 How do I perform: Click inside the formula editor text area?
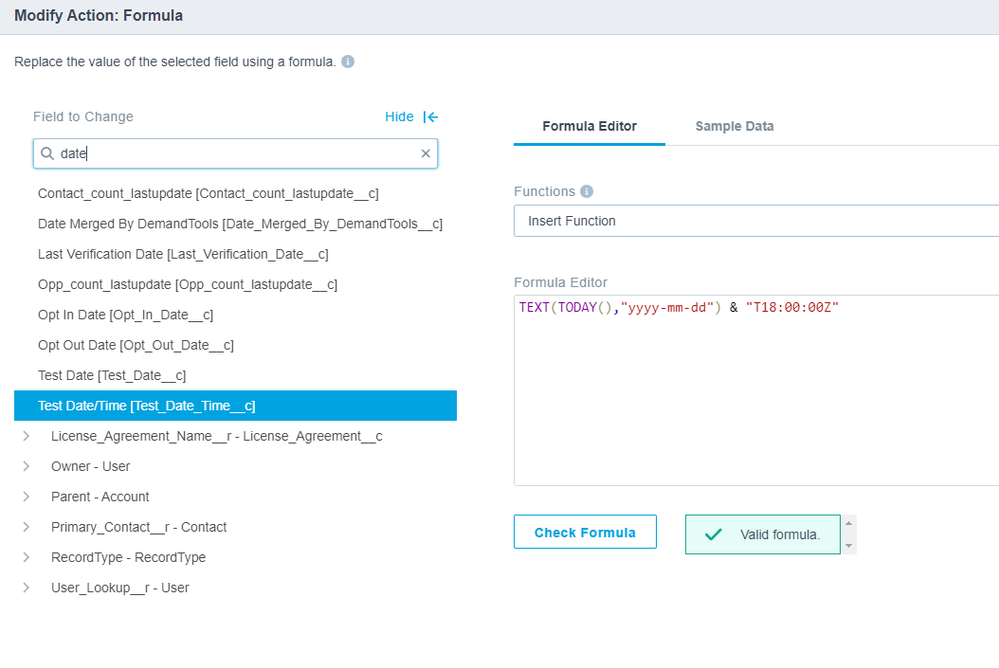[755, 400]
